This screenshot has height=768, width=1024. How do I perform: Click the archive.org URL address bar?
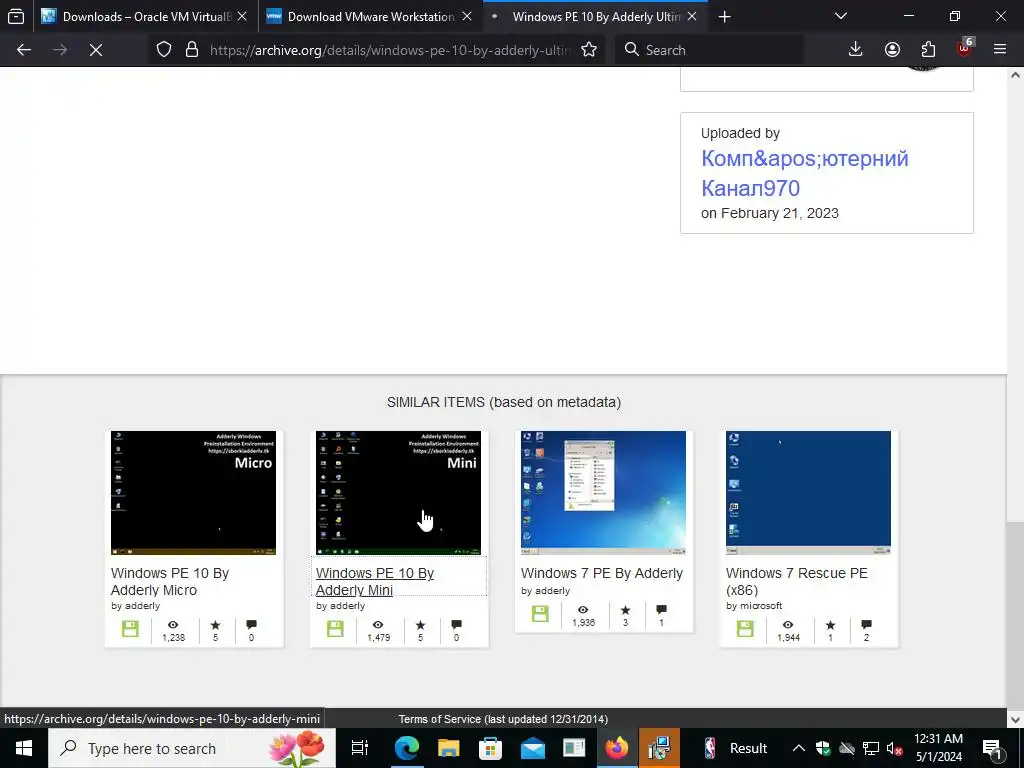click(x=390, y=50)
